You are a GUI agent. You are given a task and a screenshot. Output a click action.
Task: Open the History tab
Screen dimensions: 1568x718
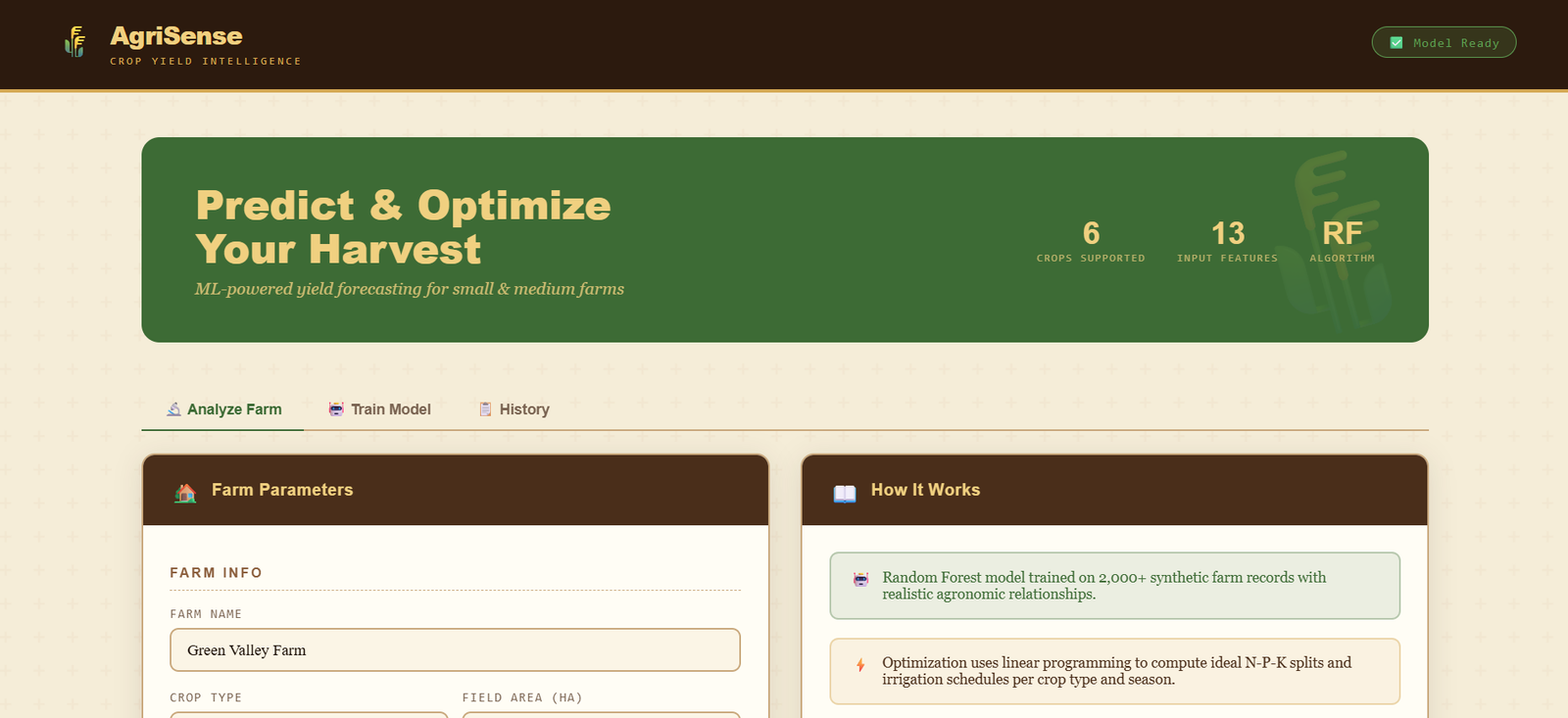pyautogui.click(x=514, y=409)
